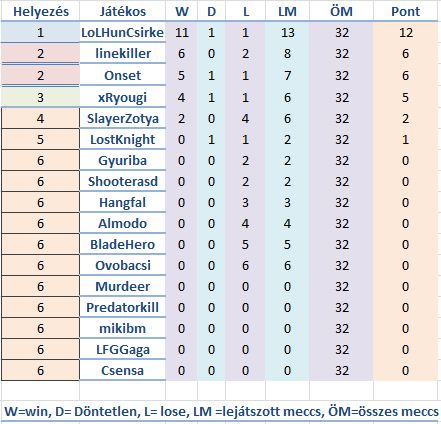Select the LM column header cell
Viewport: 441px width, 424px height.
(x=287, y=12)
